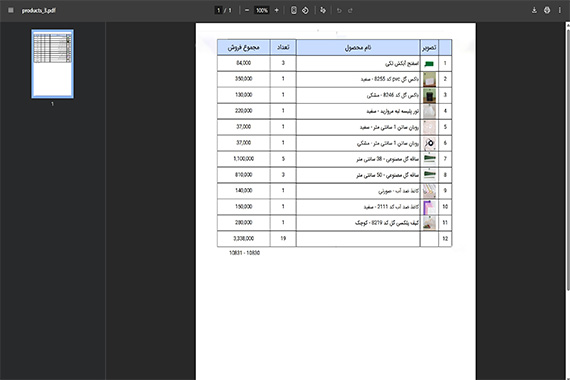Click the 'تعداد' column header
570x380 pixels.
click(283, 47)
